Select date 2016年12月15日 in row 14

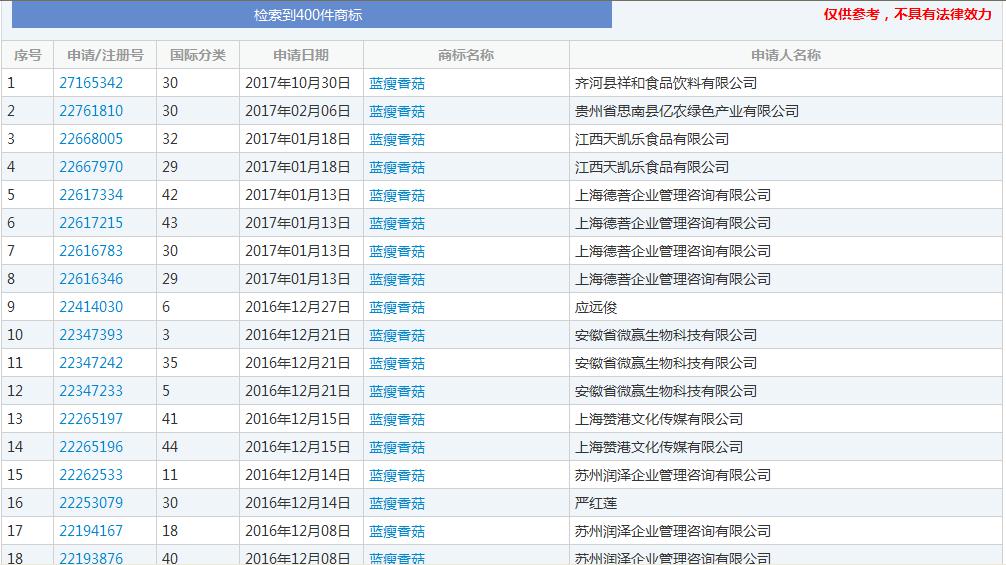coord(298,447)
